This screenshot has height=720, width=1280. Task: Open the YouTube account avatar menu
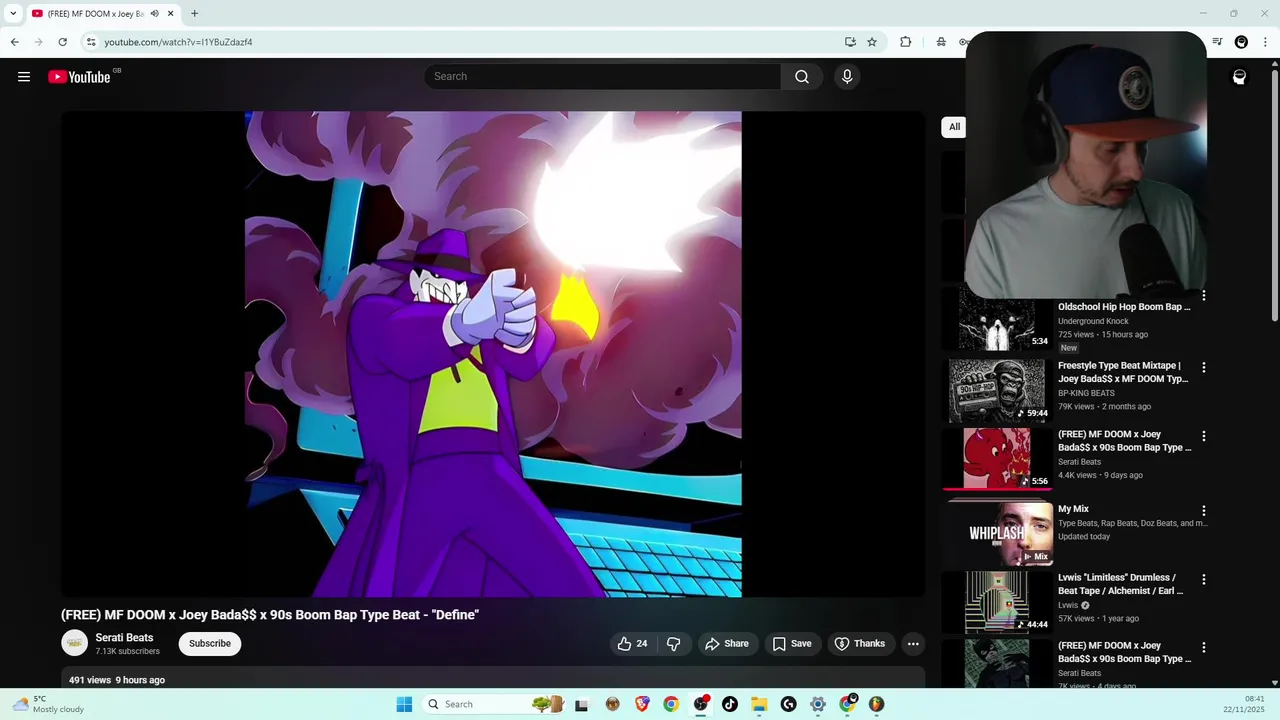1239,77
